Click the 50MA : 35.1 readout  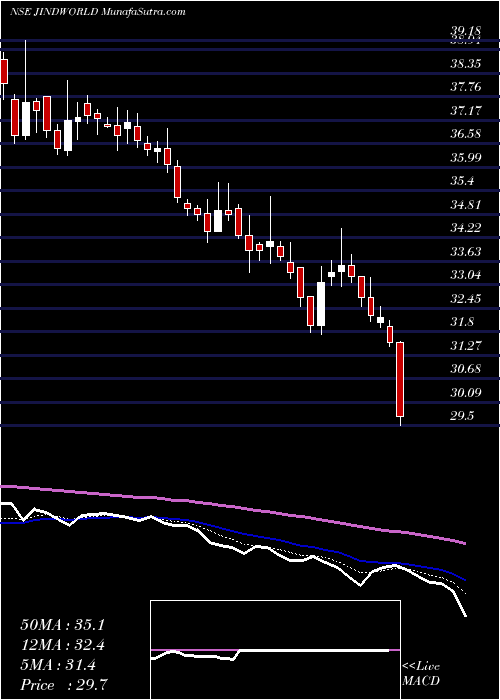62,625
